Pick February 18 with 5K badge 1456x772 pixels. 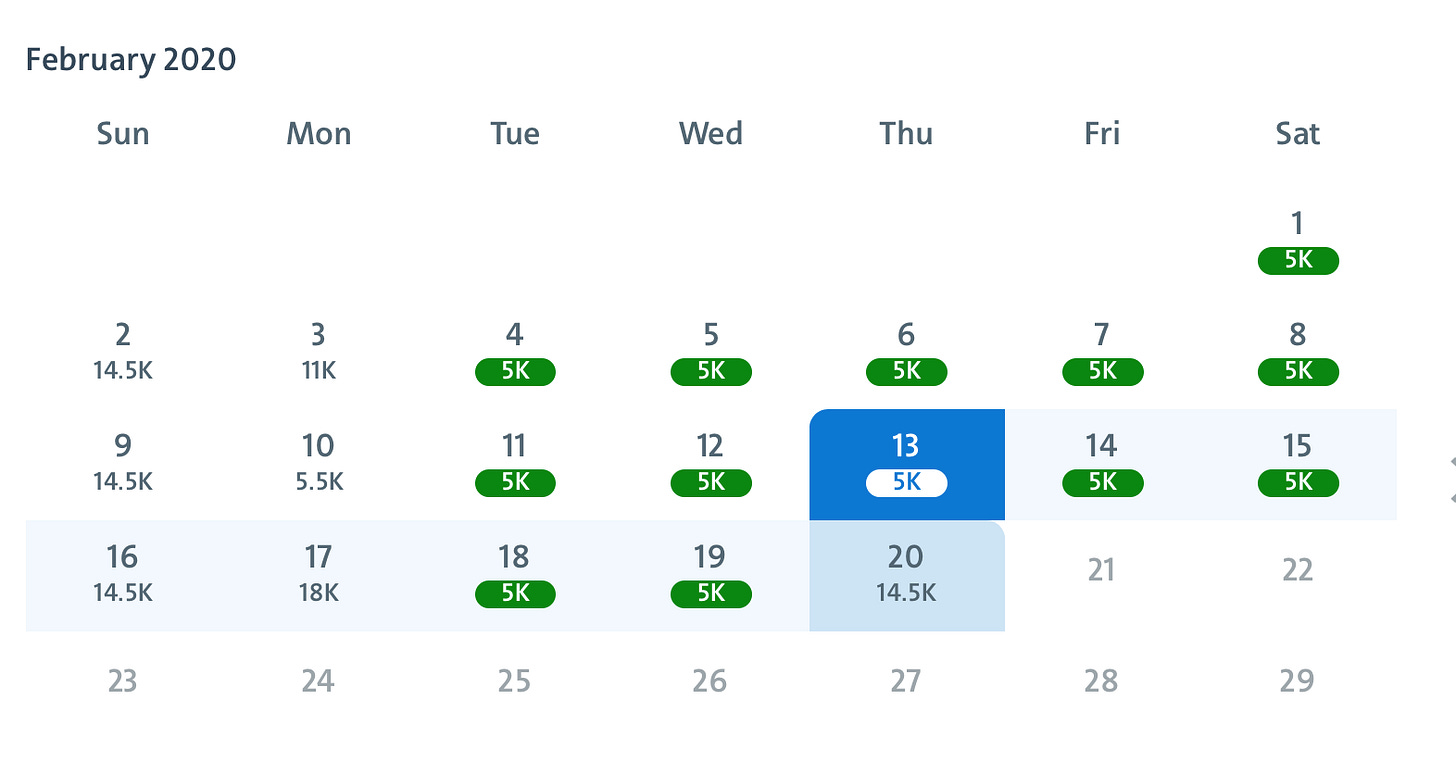pyautogui.click(x=514, y=576)
